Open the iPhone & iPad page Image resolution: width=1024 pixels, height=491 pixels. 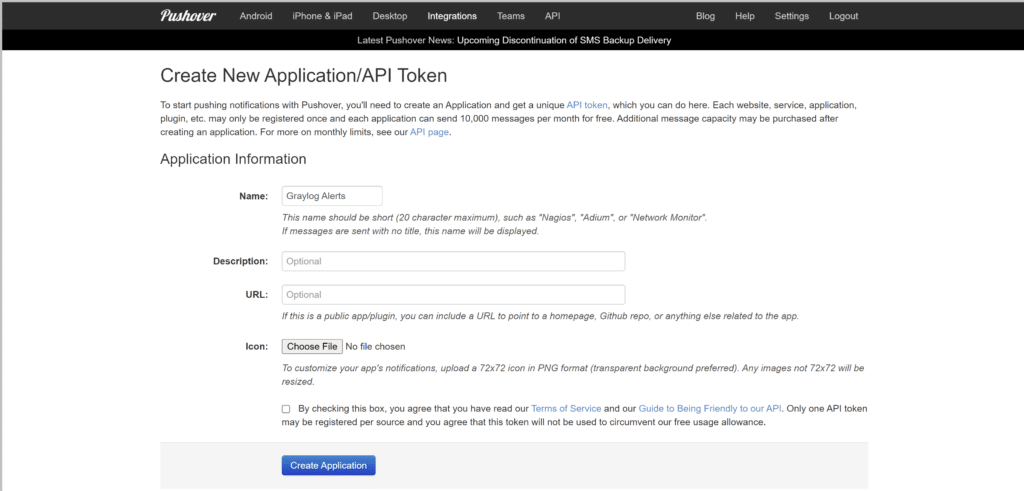pyautogui.click(x=322, y=16)
